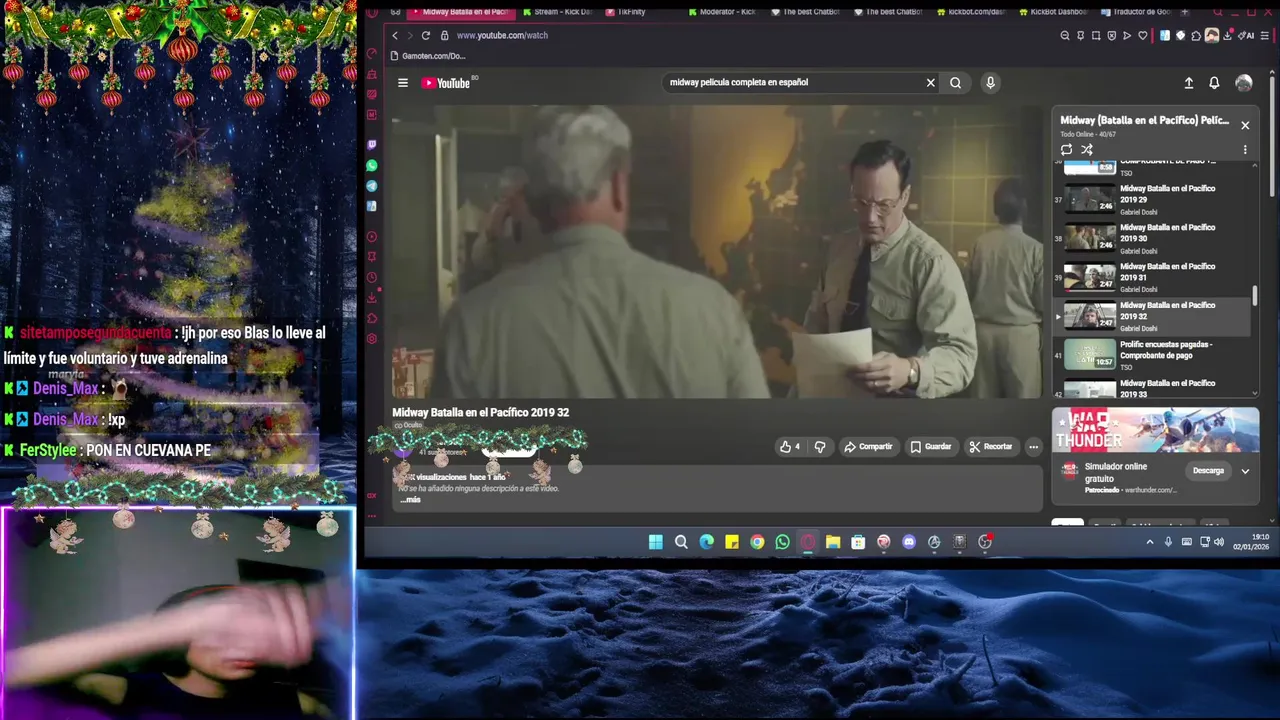Expand the video description with ...más
Viewport: 1280px width, 720px height.
pos(410,499)
